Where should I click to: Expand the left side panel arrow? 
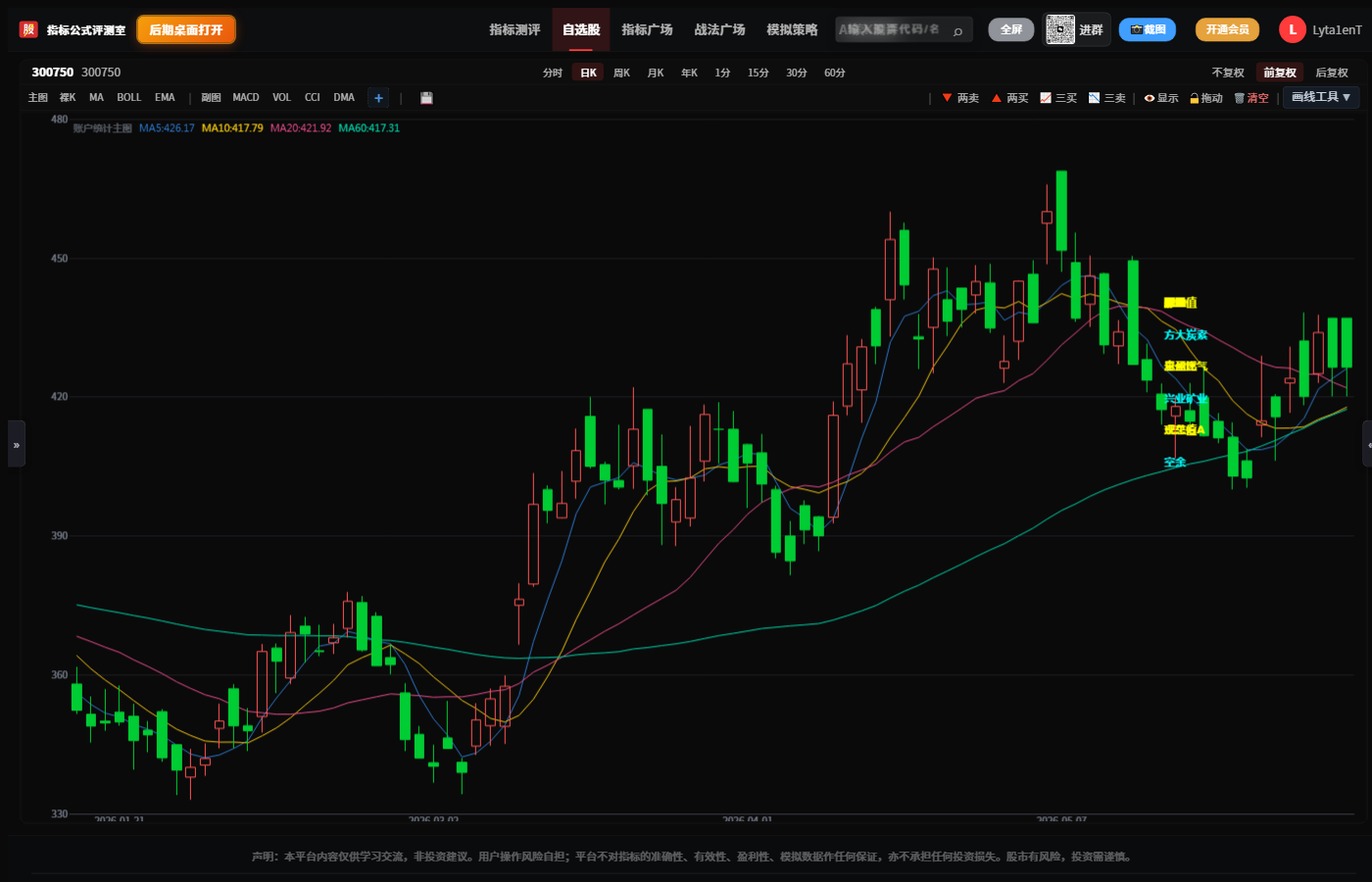(x=16, y=444)
